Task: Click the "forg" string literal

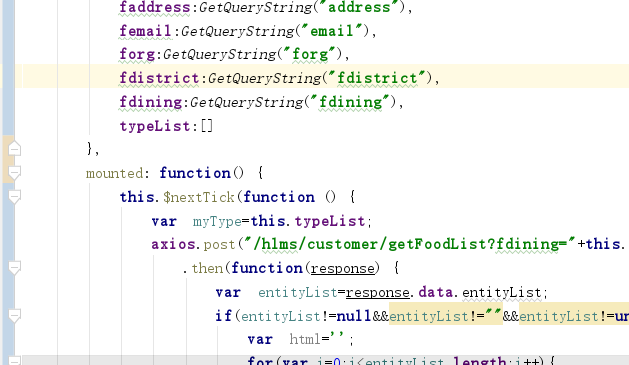Action: pos(310,54)
